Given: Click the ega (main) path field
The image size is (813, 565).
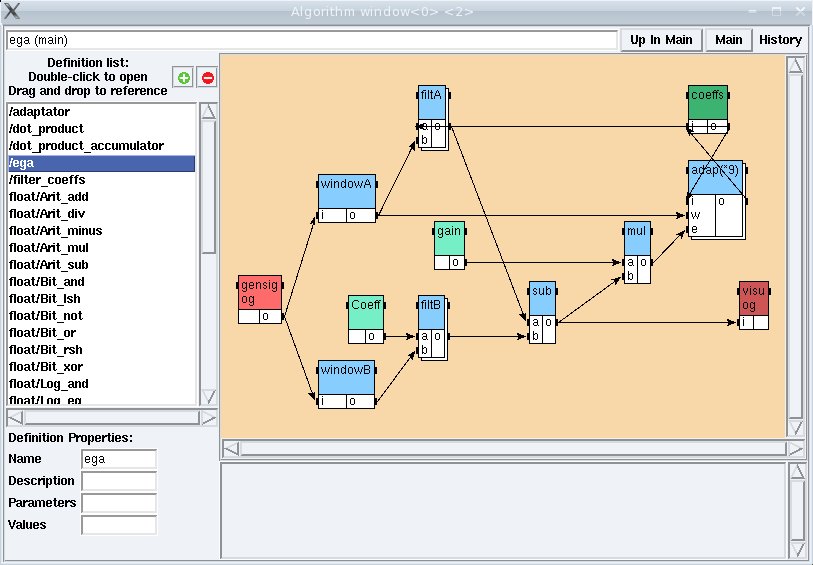Looking at the screenshot, I should [x=312, y=40].
